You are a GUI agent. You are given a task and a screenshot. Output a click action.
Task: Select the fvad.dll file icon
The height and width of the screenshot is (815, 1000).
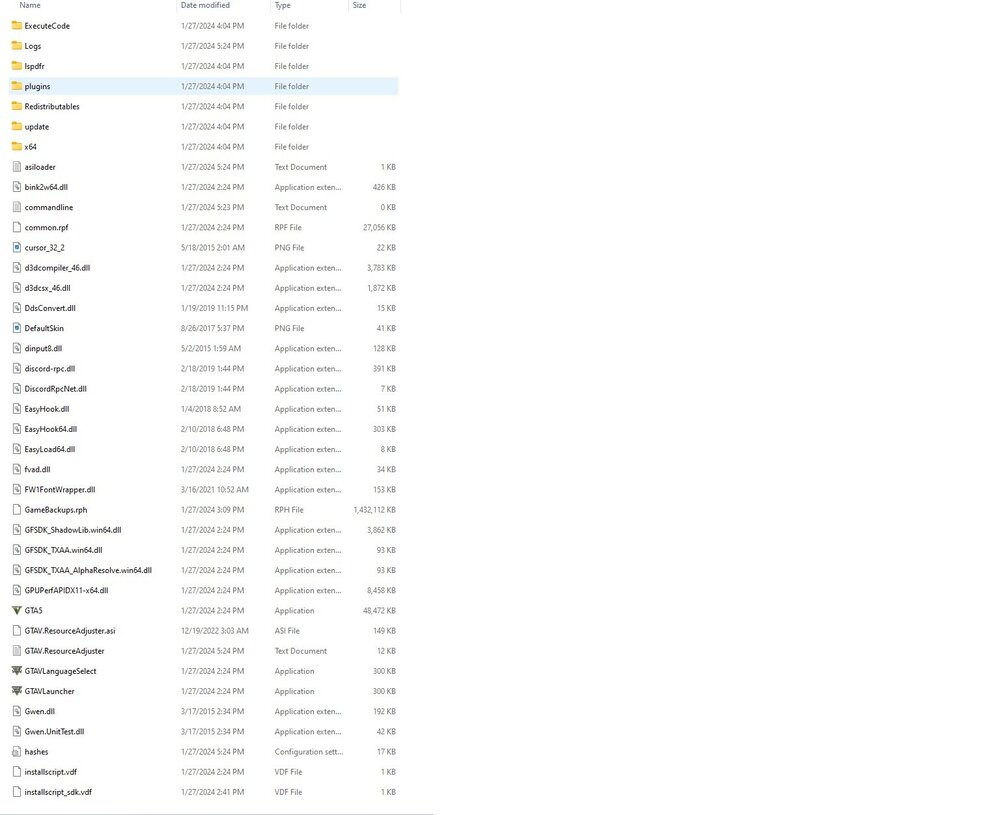(x=17, y=469)
